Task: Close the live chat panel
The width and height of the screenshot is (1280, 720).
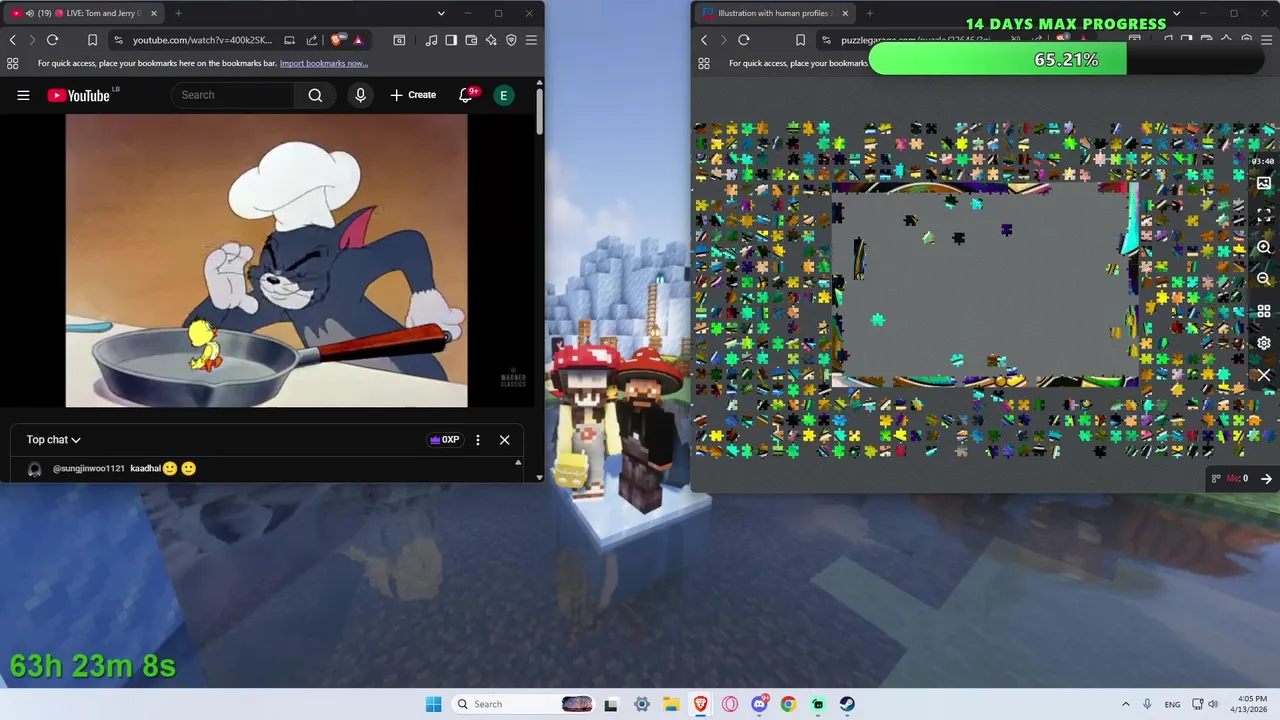Action: [504, 440]
